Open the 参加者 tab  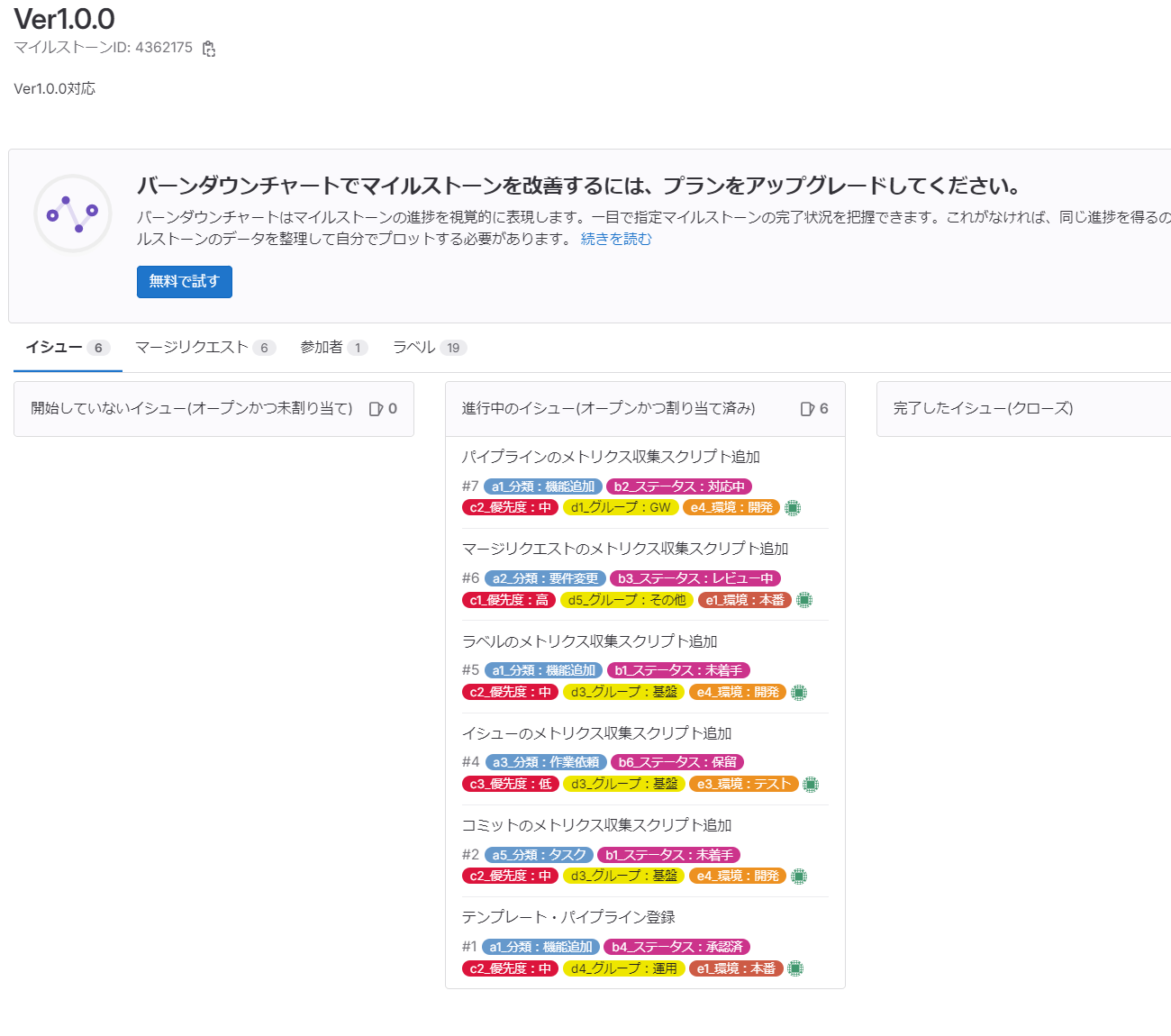324,347
